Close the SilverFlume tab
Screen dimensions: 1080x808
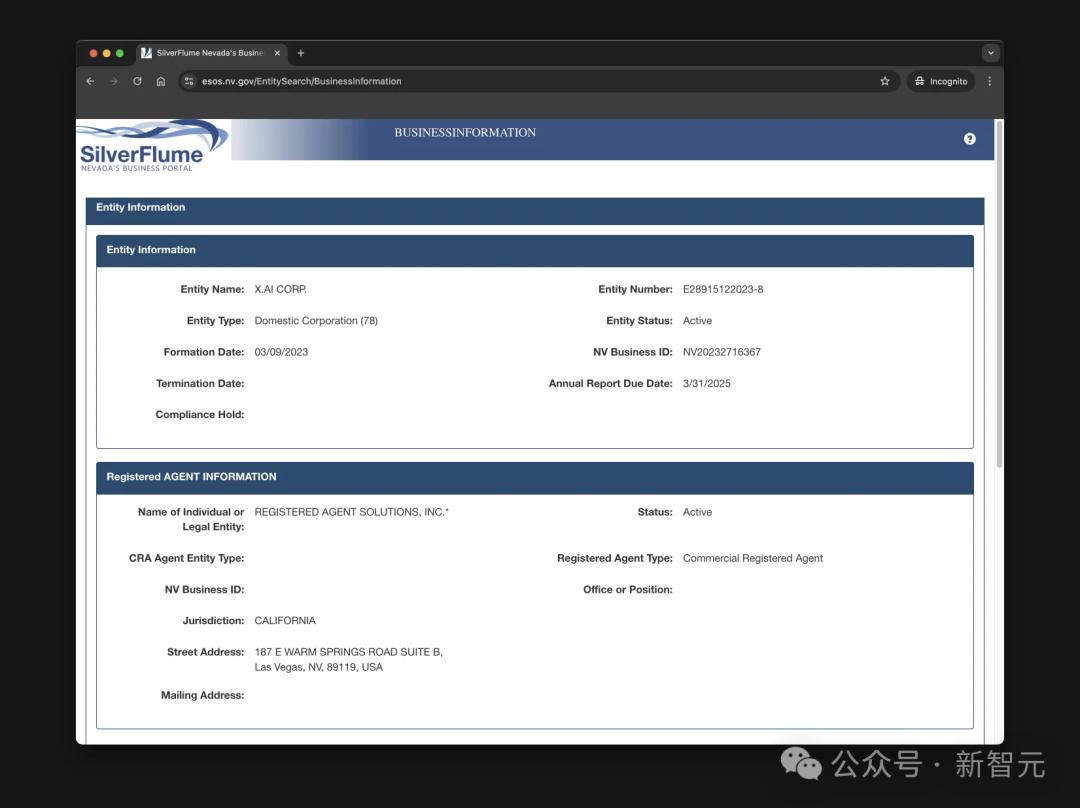pos(276,53)
